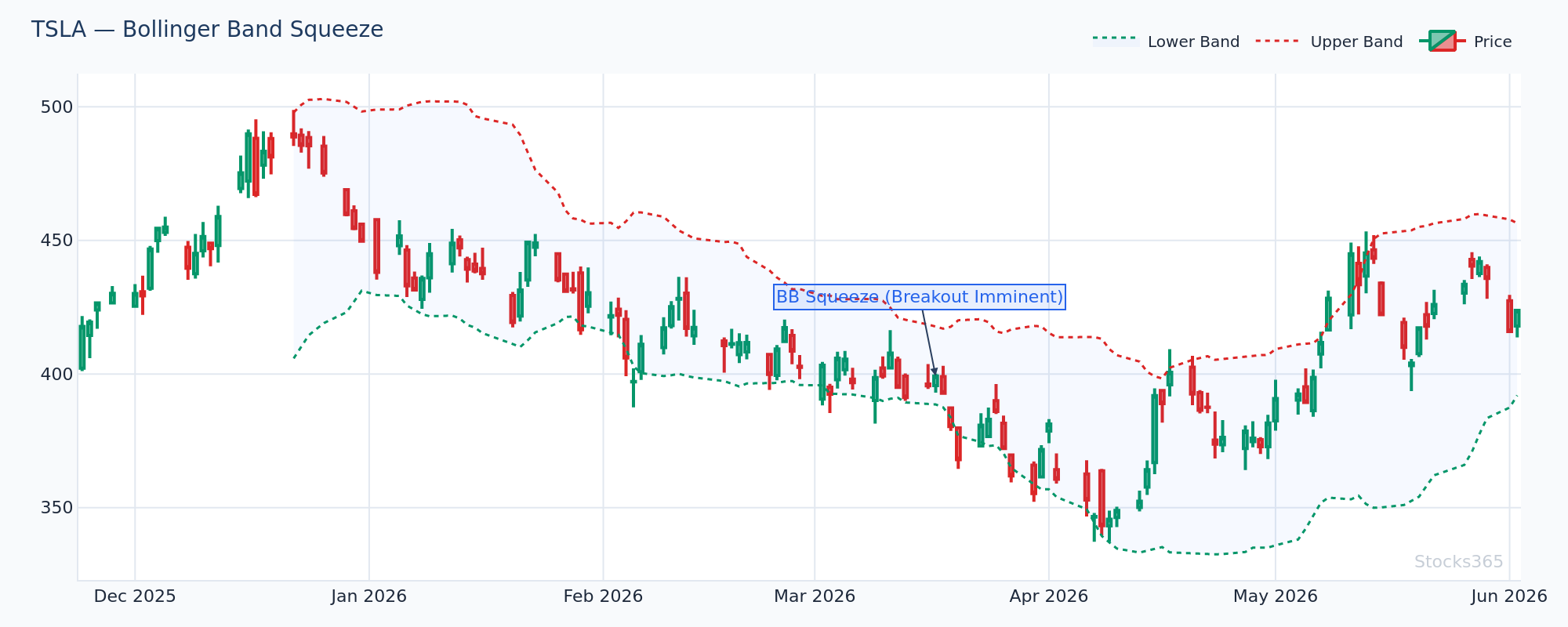
Task: Click the 400 y-axis label
Action: [x=56, y=375]
